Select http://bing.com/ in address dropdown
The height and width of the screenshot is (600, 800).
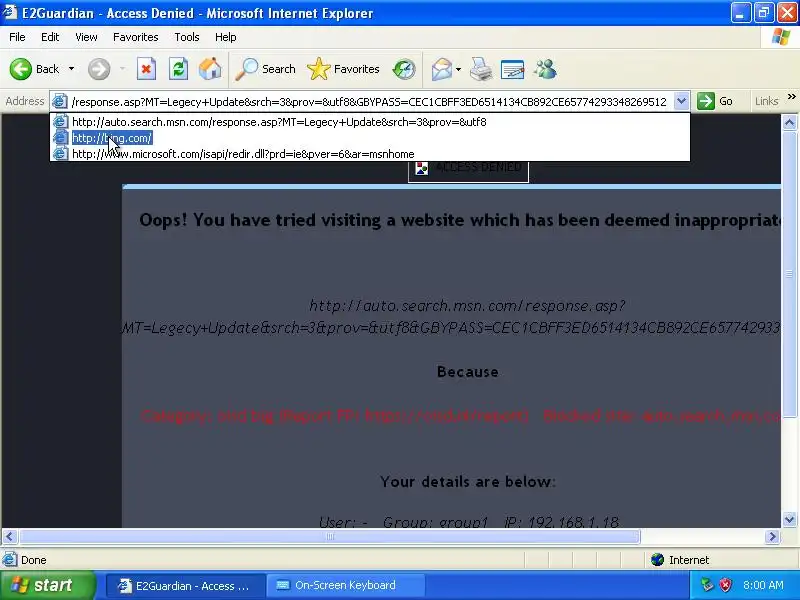click(x=370, y=138)
